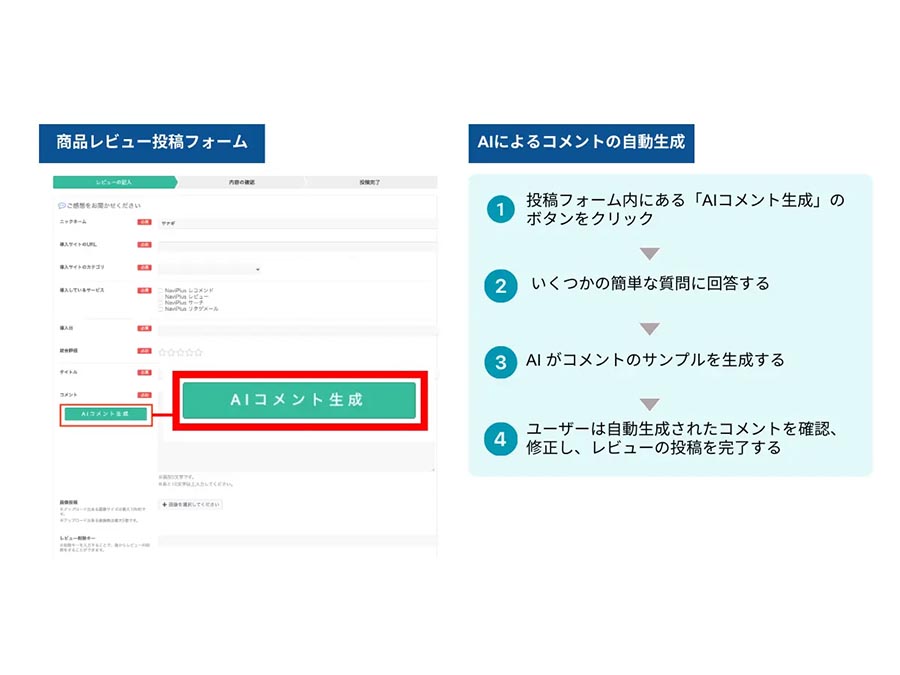
Task: Click the first rating star
Action: [x=162, y=352]
